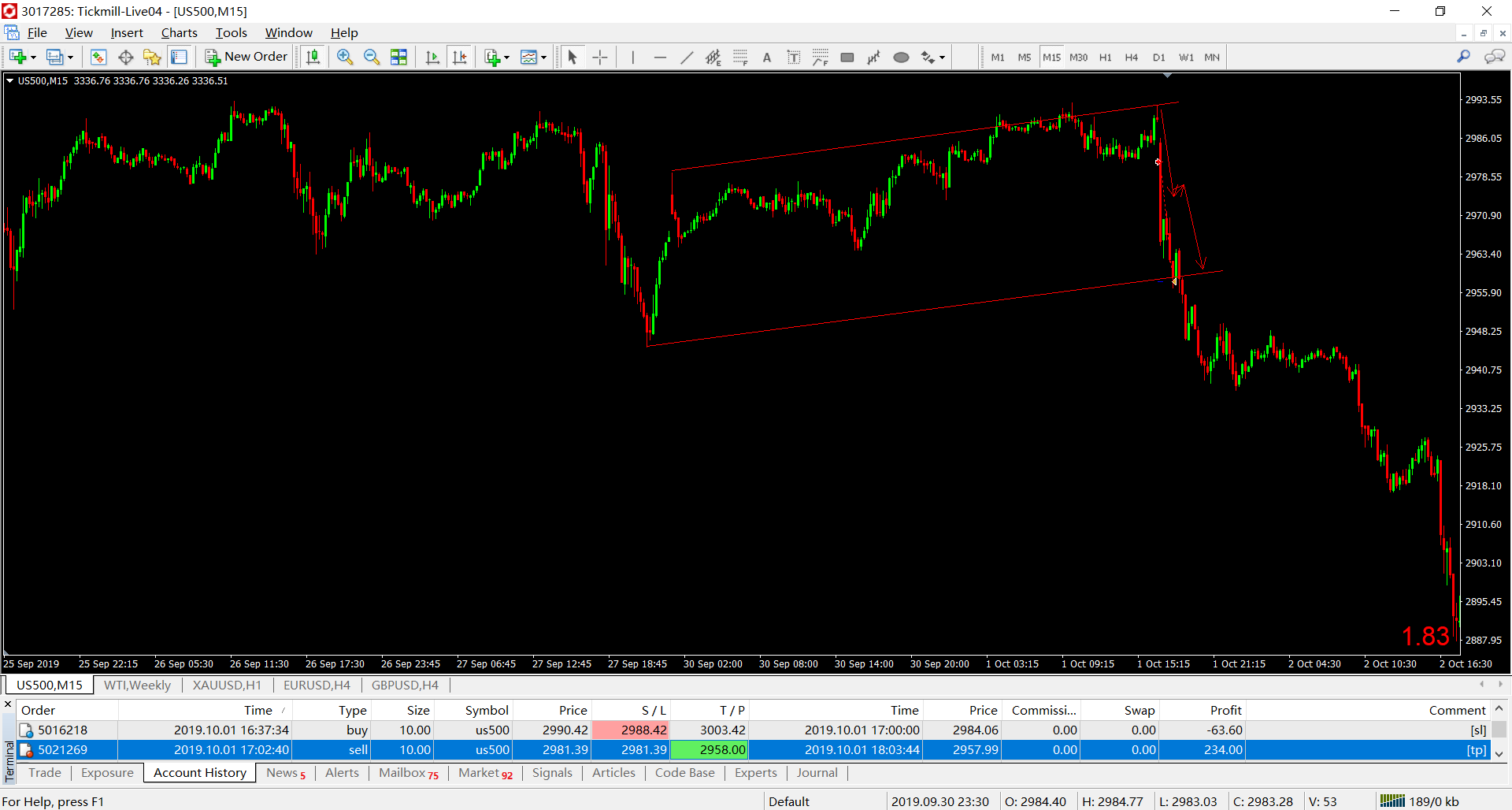Sort by the Order column header

67,710
